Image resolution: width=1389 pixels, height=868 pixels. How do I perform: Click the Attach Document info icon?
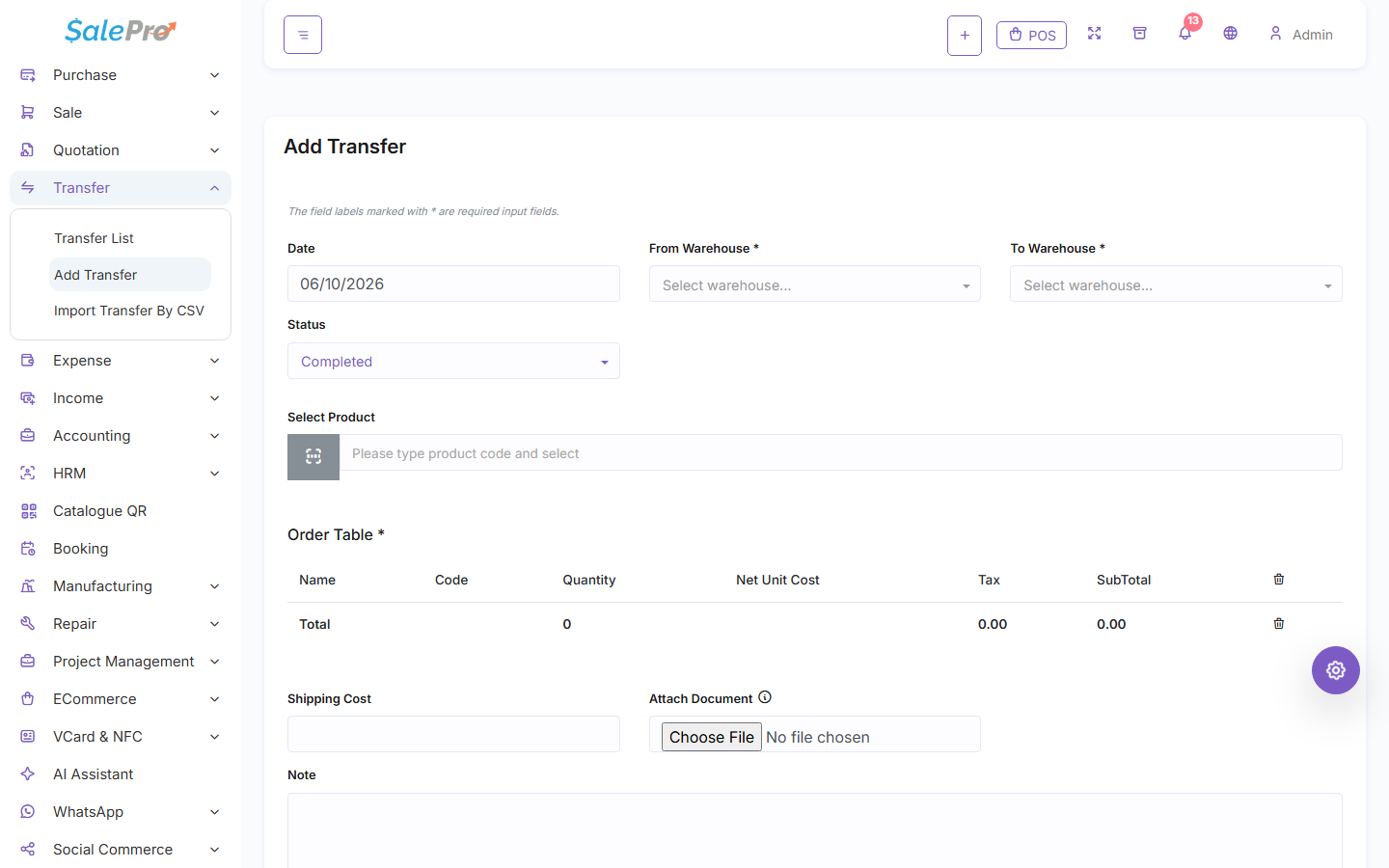765,697
